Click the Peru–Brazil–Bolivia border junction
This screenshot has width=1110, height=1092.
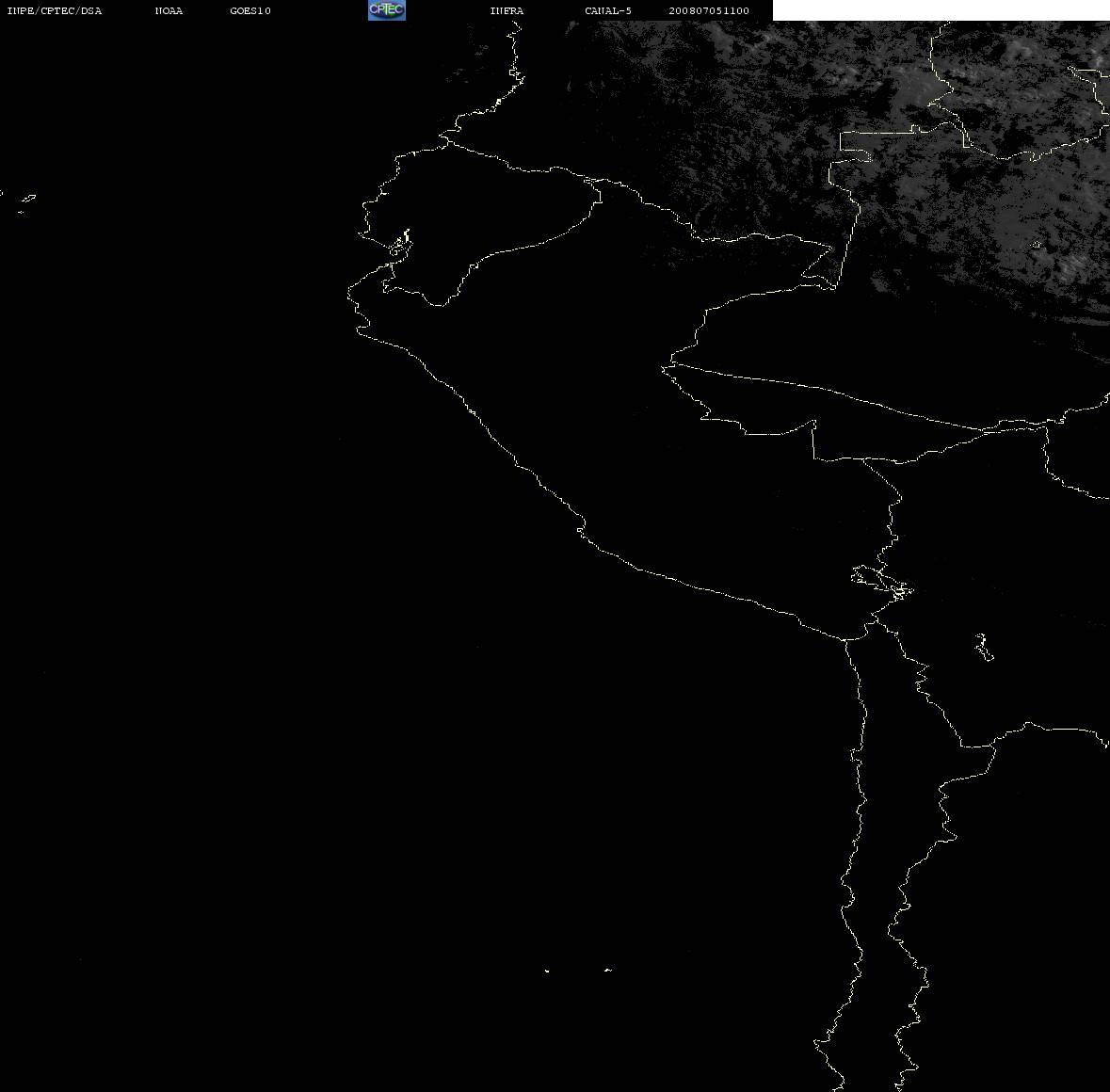864,459
